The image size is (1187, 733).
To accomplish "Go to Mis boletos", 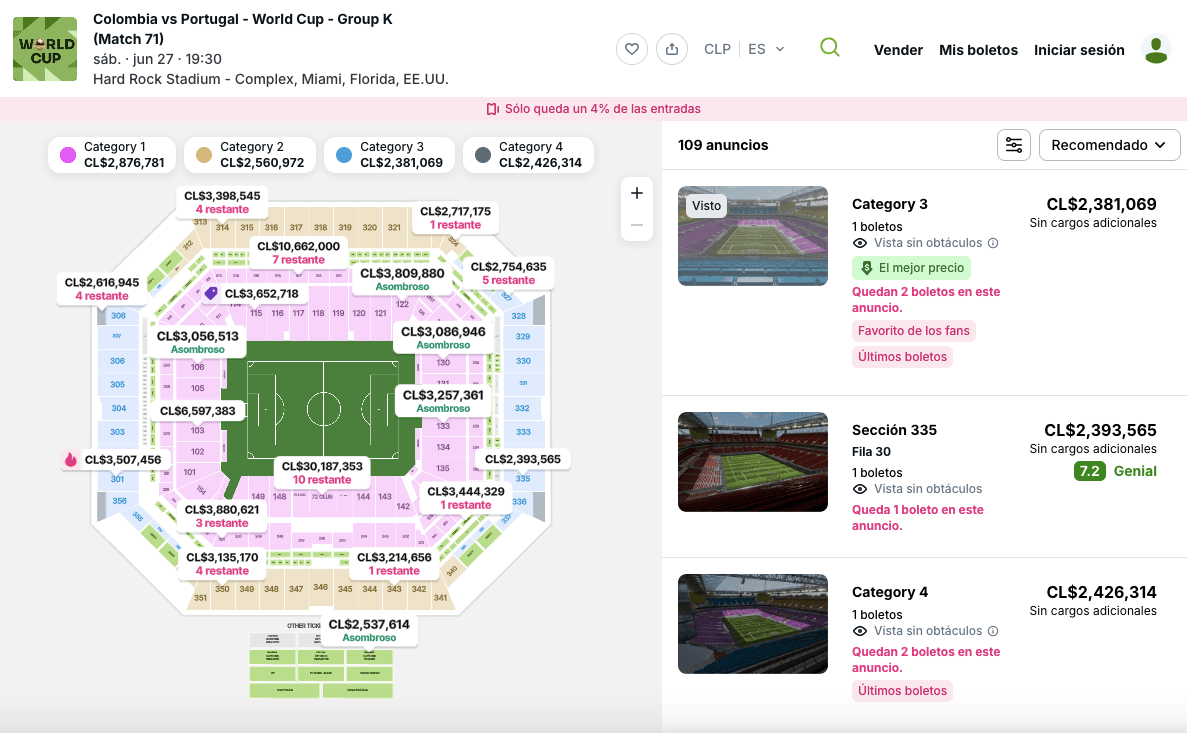I will click(978, 50).
